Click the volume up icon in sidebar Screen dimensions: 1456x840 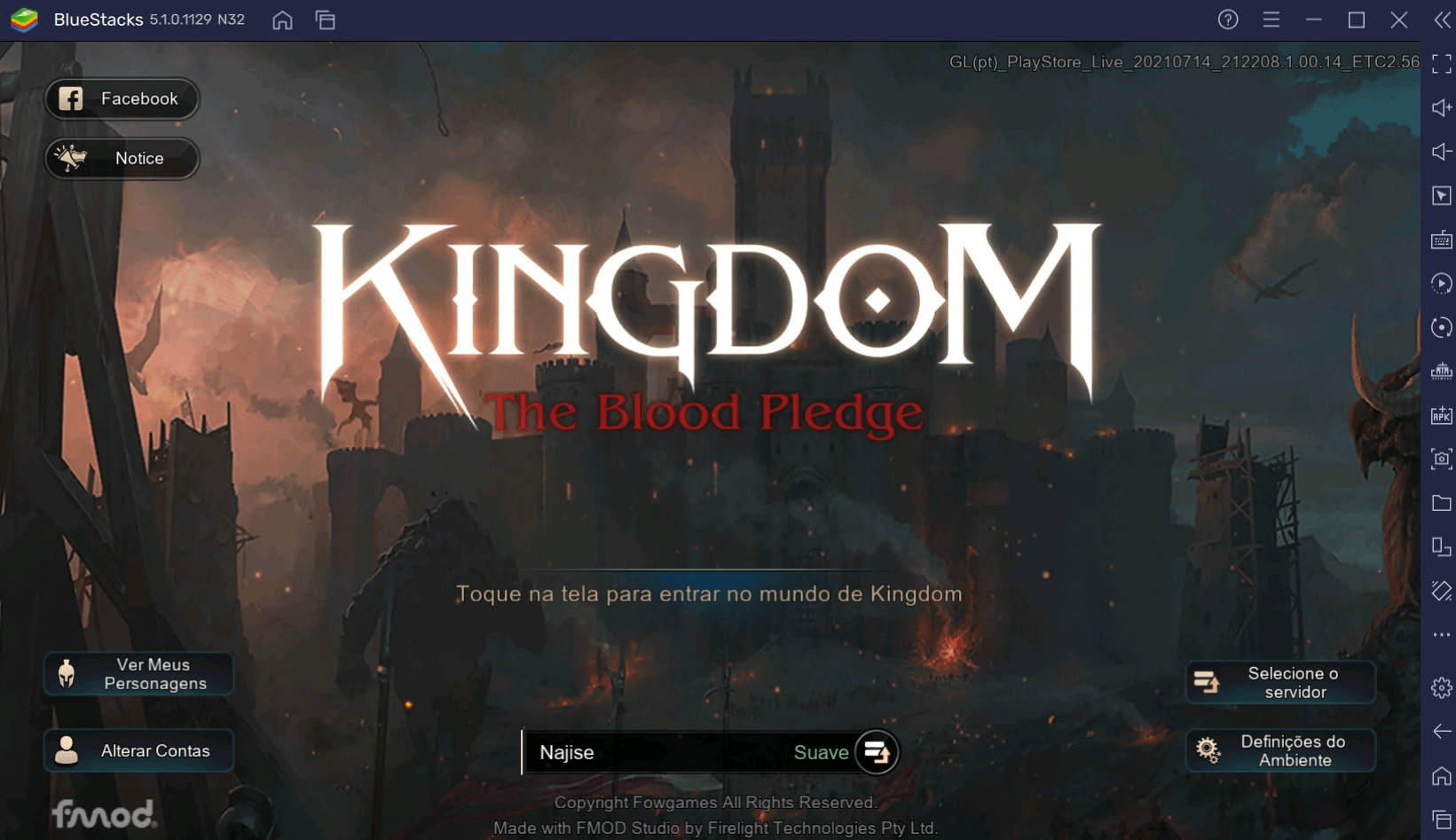1442,107
